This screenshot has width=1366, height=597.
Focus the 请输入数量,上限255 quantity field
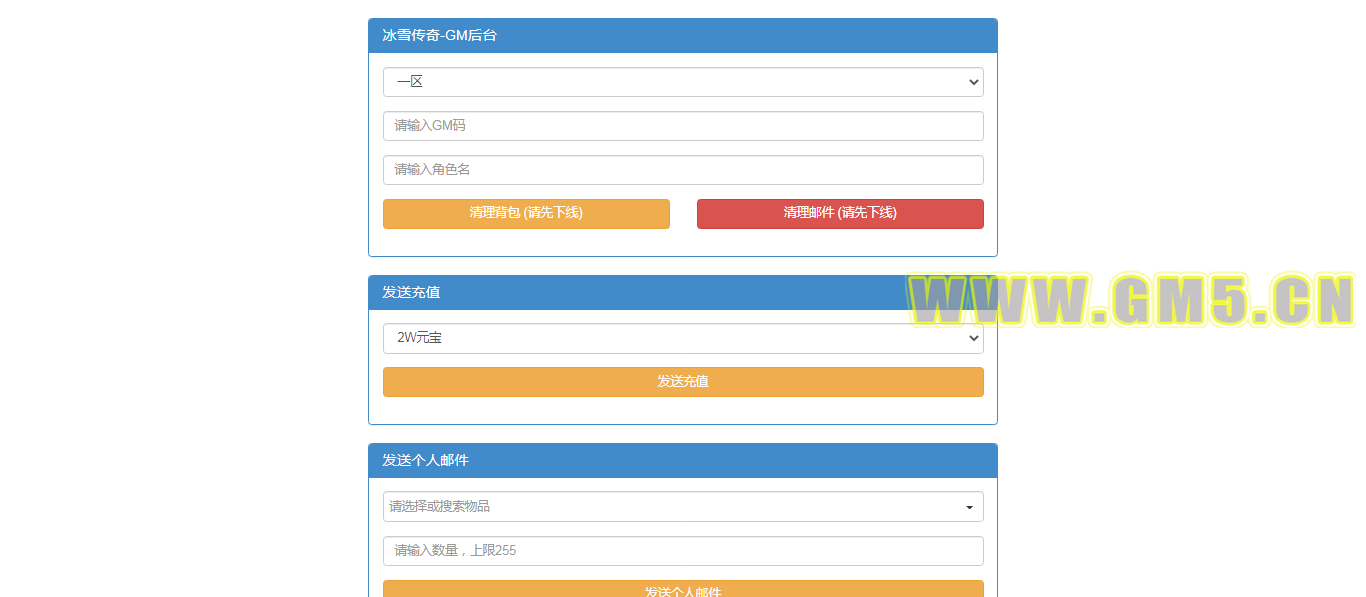(x=683, y=551)
